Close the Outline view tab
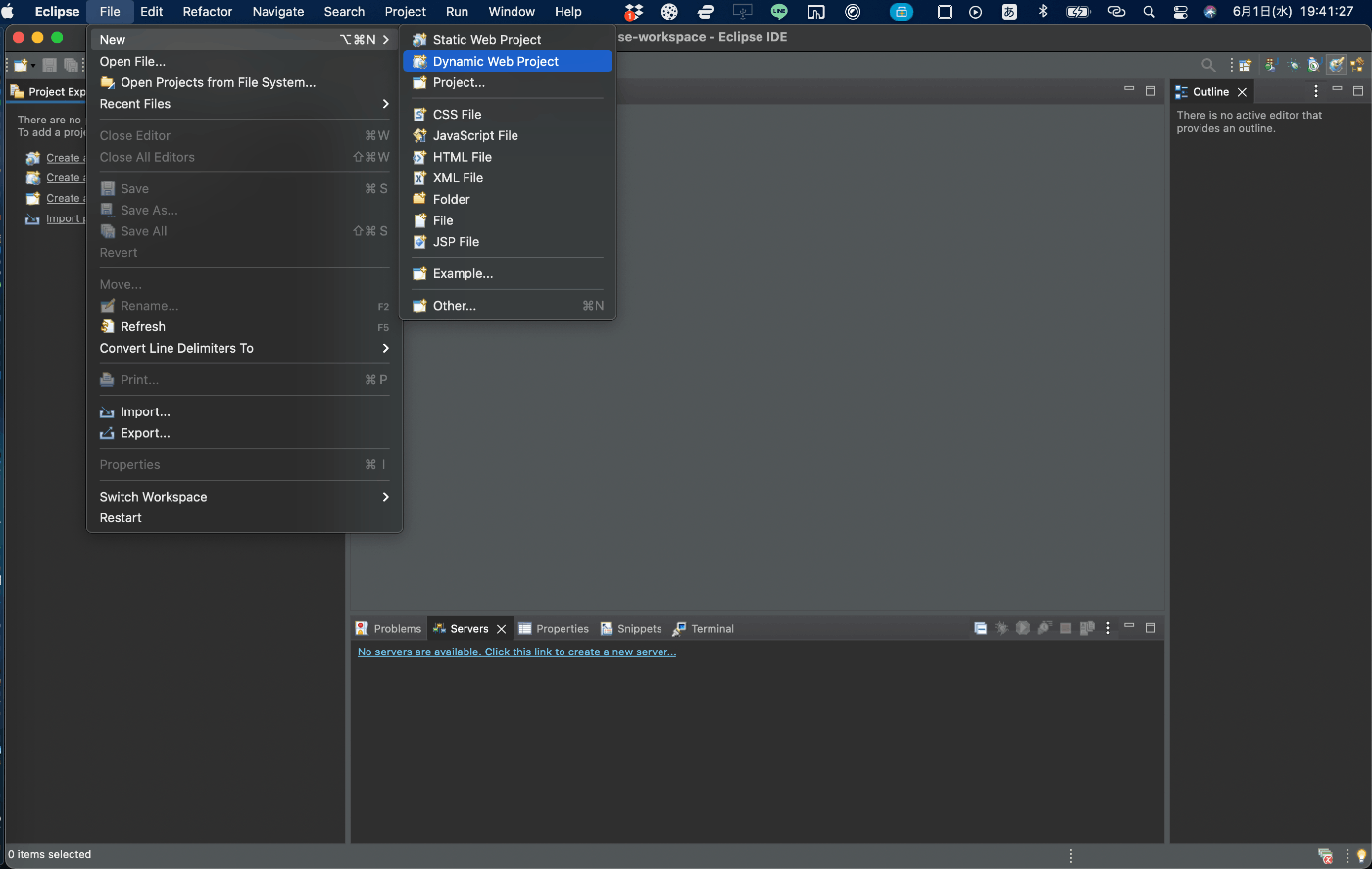The image size is (1372, 869). 1242,92
